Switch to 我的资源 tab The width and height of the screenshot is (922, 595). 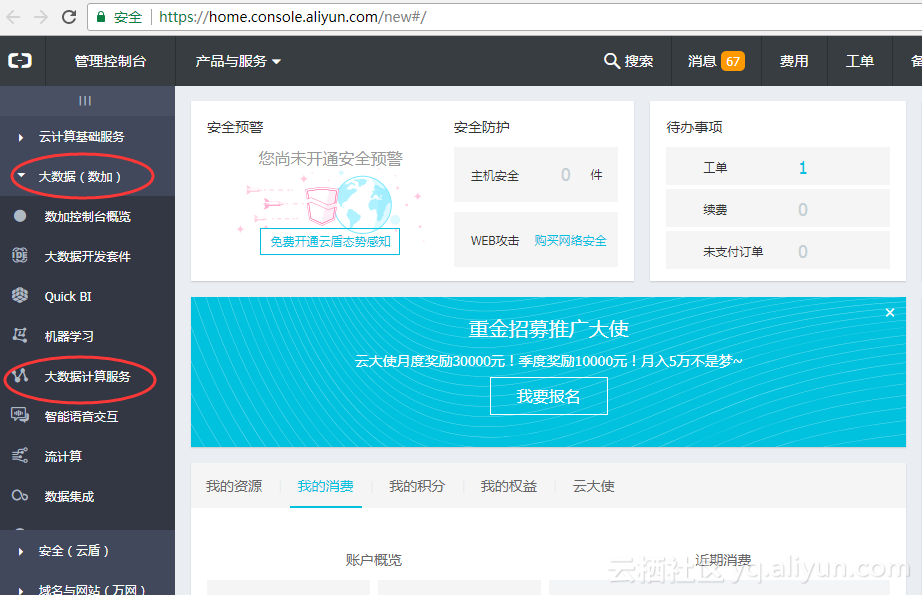click(234, 486)
